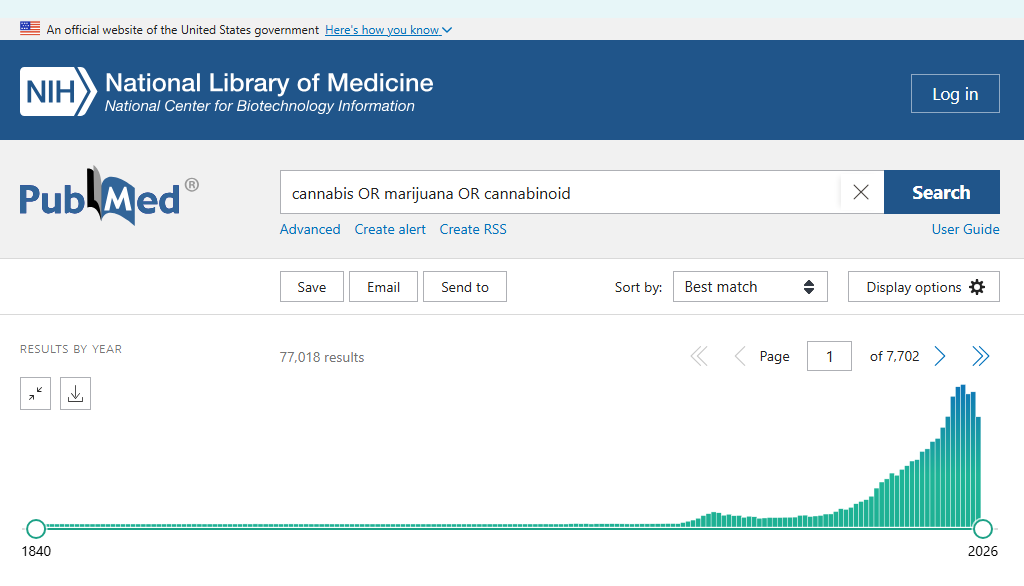Download the results by year data
Viewport: 1024px width, 586px height.
pos(75,394)
